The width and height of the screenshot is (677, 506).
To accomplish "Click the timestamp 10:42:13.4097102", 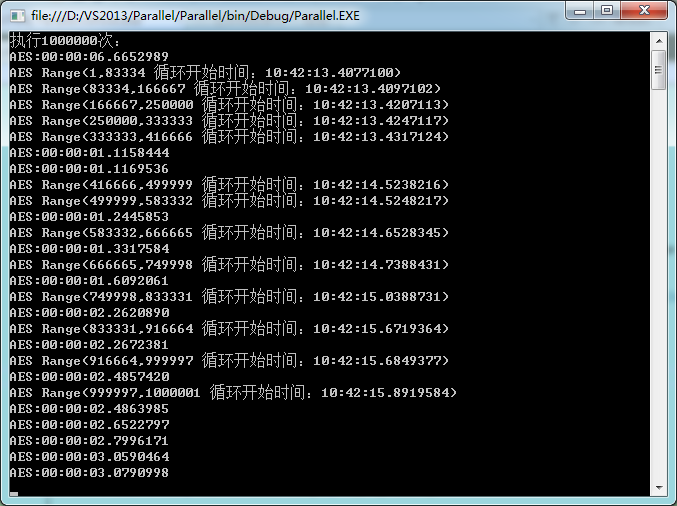I will (x=369, y=89).
